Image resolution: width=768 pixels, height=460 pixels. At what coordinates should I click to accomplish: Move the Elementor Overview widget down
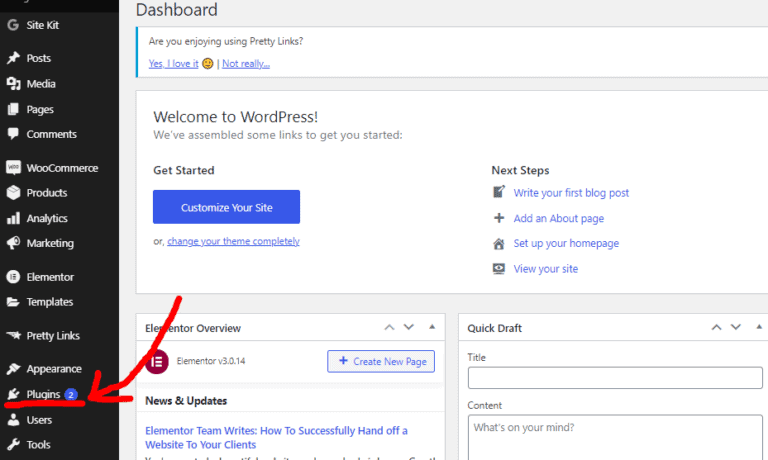pos(408,327)
